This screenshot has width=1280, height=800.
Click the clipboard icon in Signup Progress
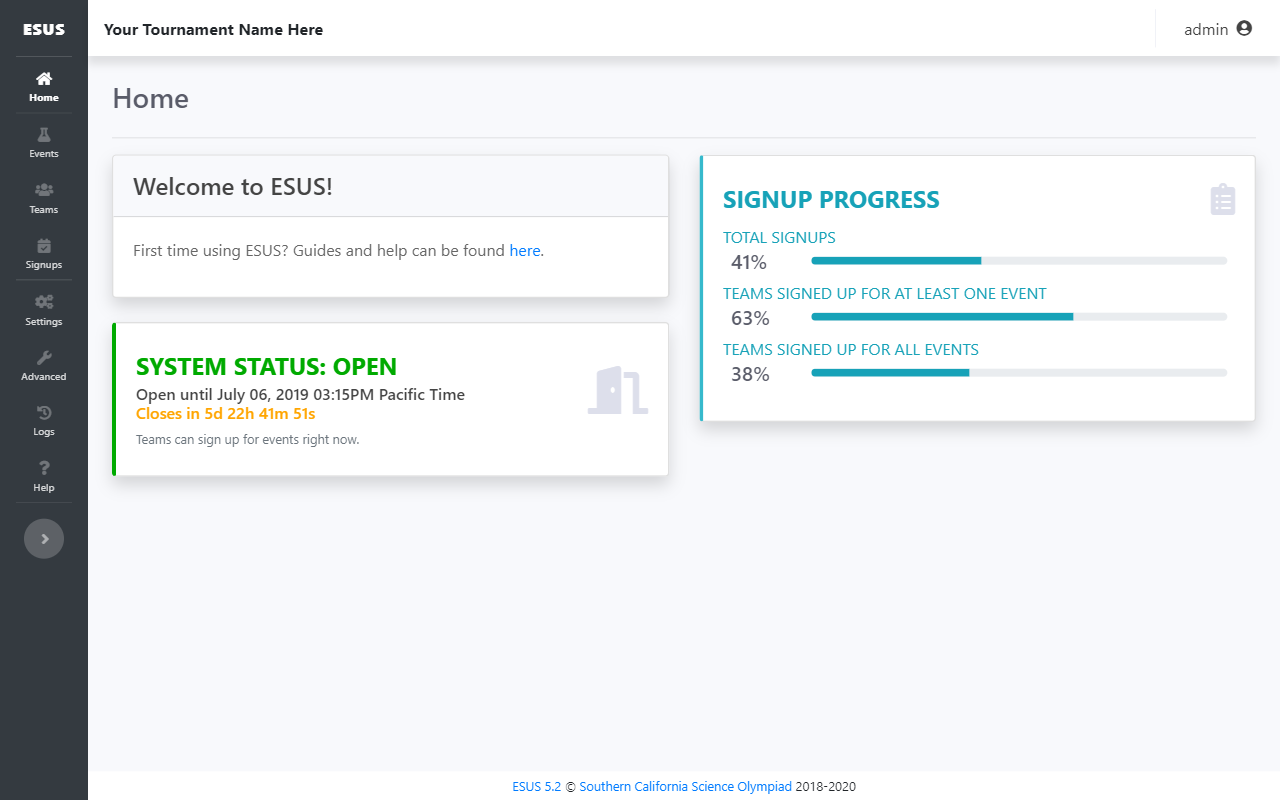click(1222, 200)
